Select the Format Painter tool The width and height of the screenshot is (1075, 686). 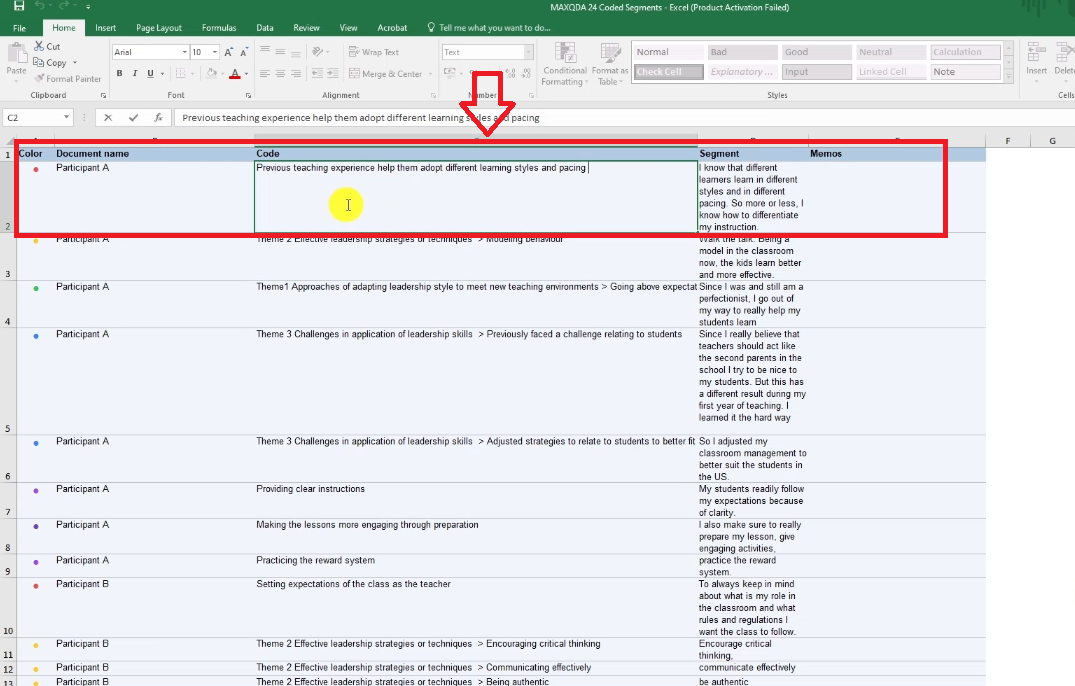67,79
